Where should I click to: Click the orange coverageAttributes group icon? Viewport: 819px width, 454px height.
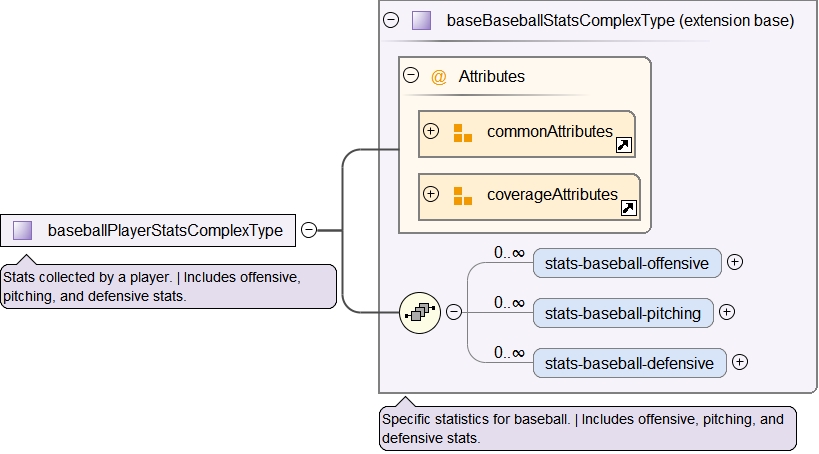tap(462, 196)
